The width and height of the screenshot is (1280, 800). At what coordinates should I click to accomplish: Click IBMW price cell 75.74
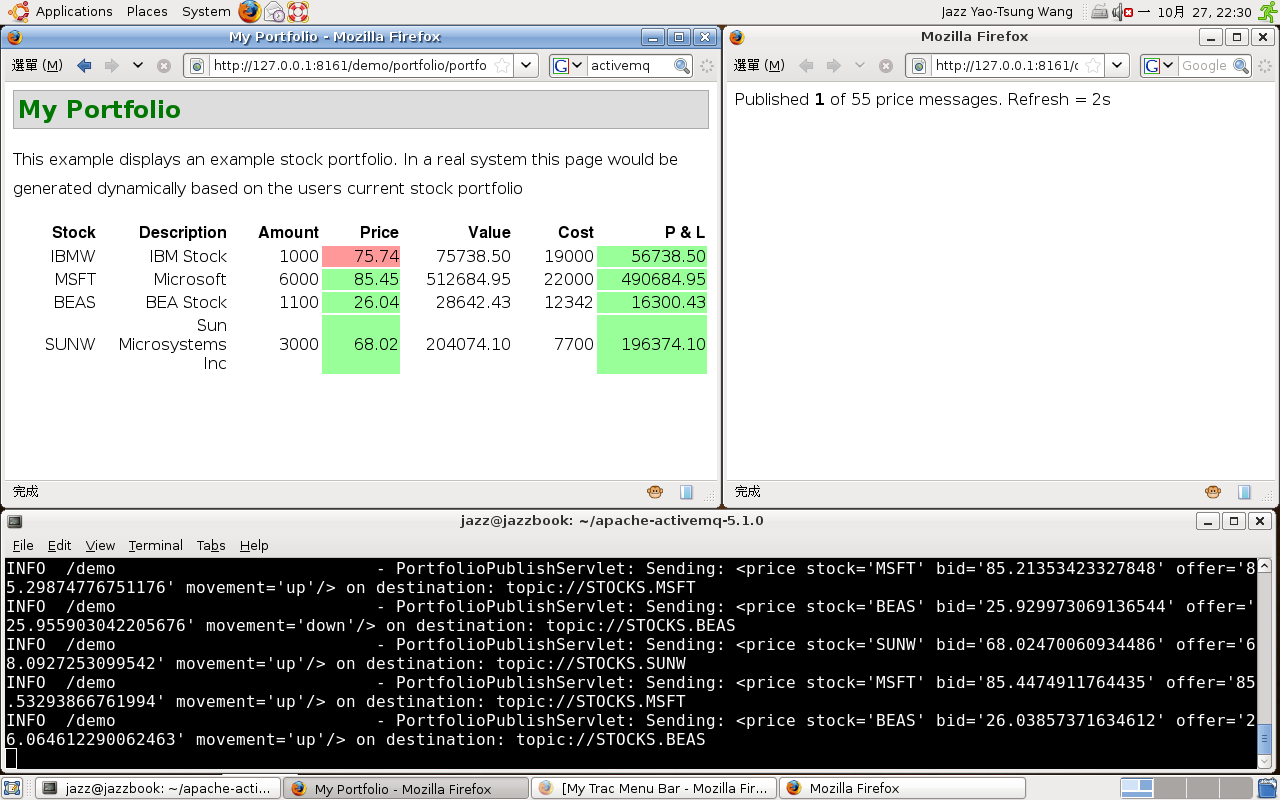[361, 256]
